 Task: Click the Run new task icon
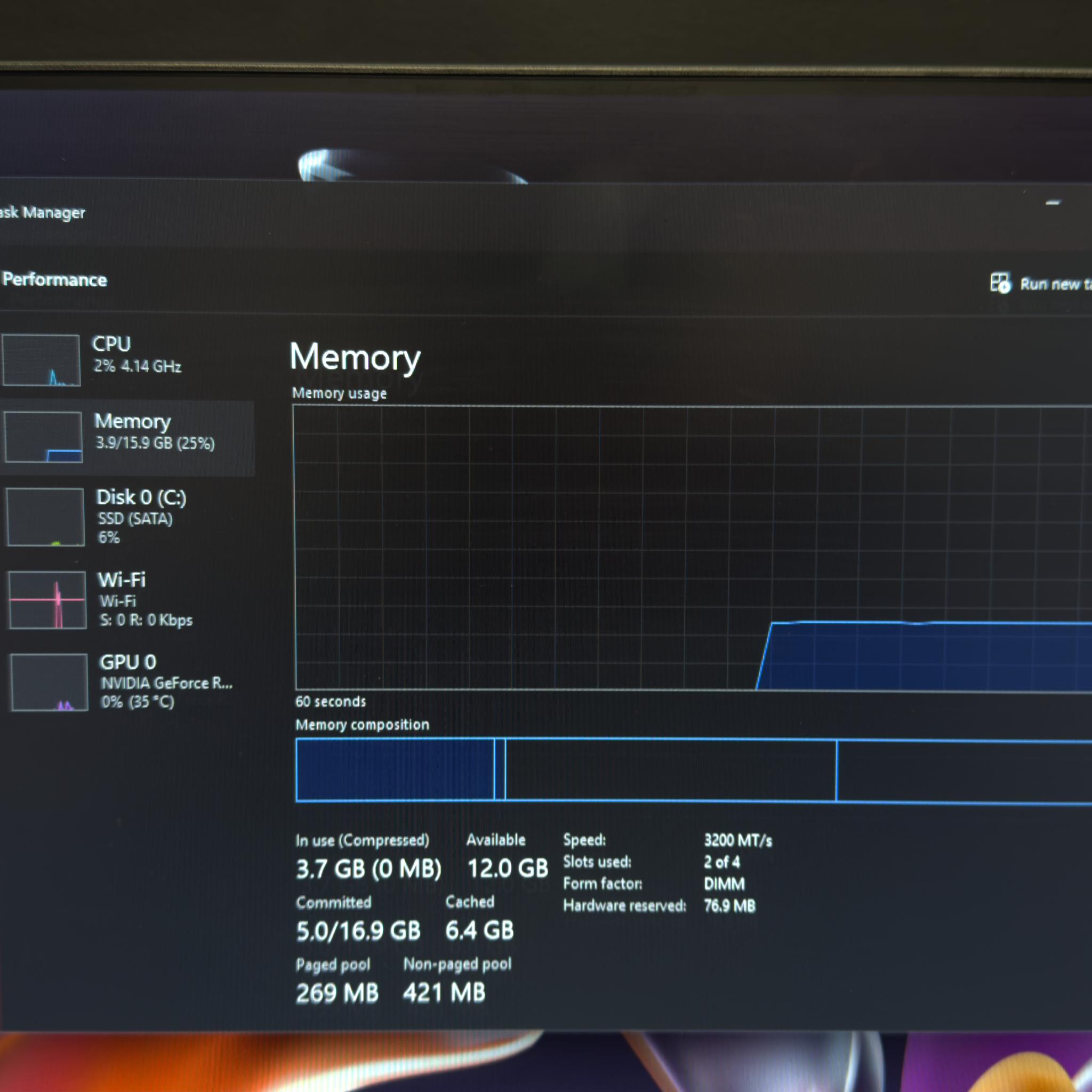pyautogui.click(x=1000, y=283)
